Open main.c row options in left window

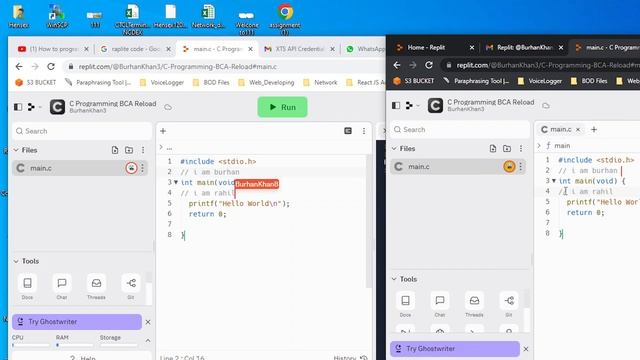(142, 168)
